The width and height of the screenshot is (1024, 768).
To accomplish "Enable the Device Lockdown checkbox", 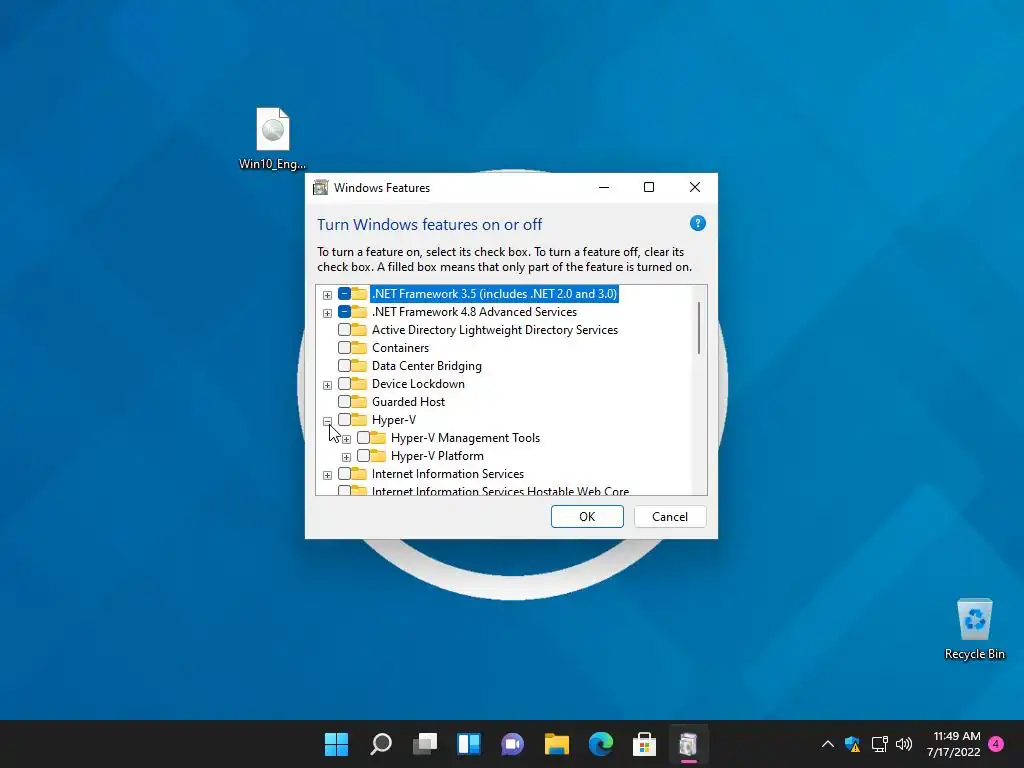I will pyautogui.click(x=344, y=383).
